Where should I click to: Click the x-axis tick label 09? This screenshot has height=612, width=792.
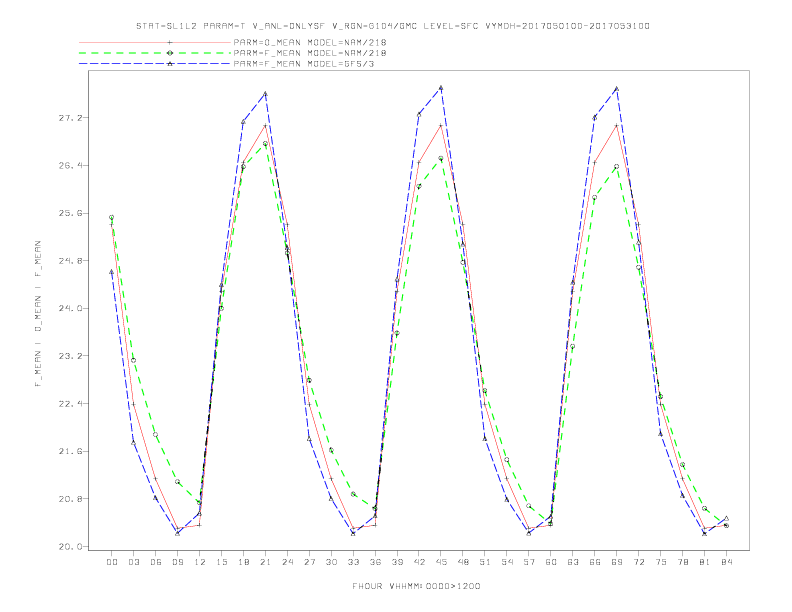(x=177, y=562)
